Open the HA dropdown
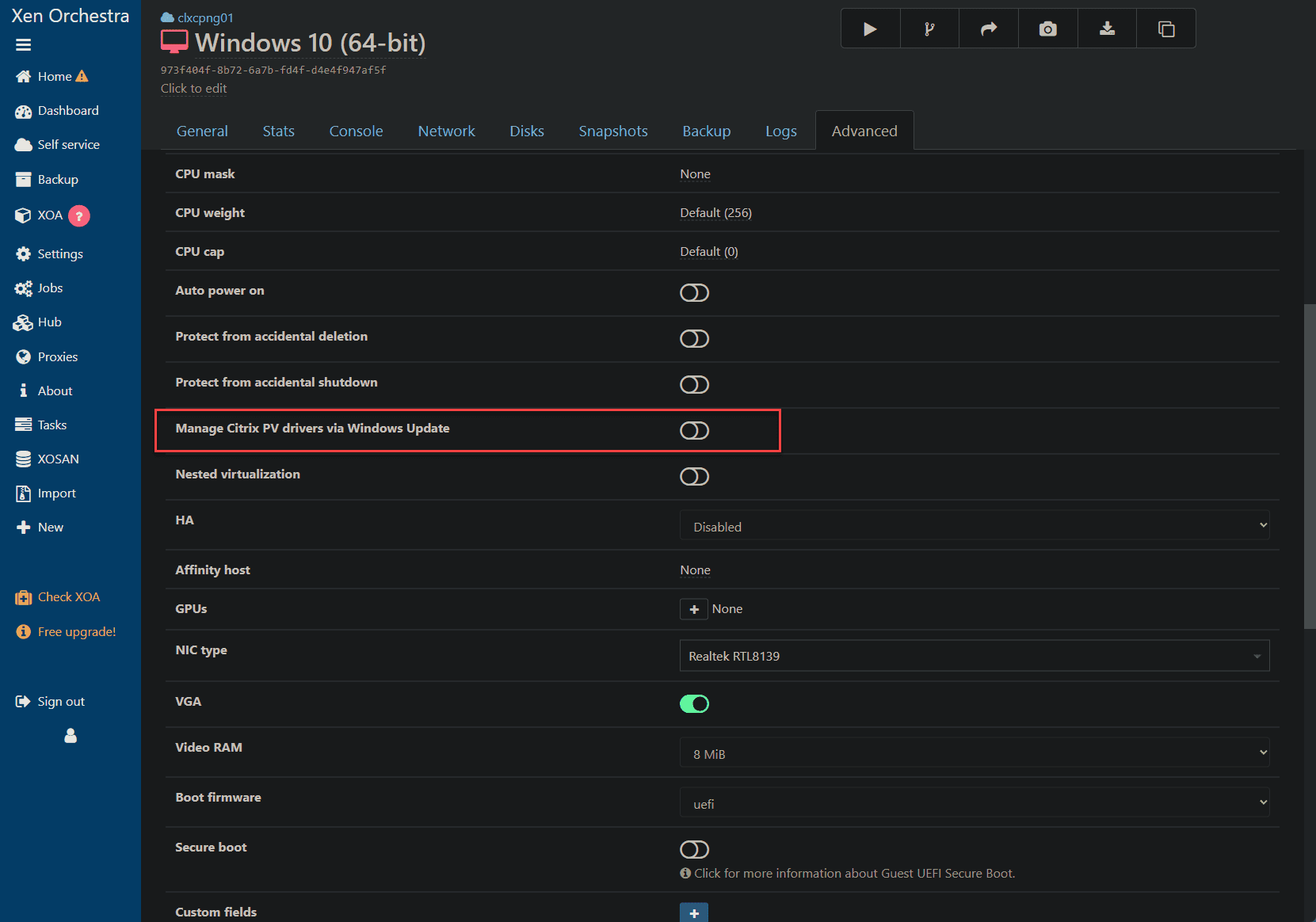Viewport: 1316px width, 922px height. [x=975, y=526]
